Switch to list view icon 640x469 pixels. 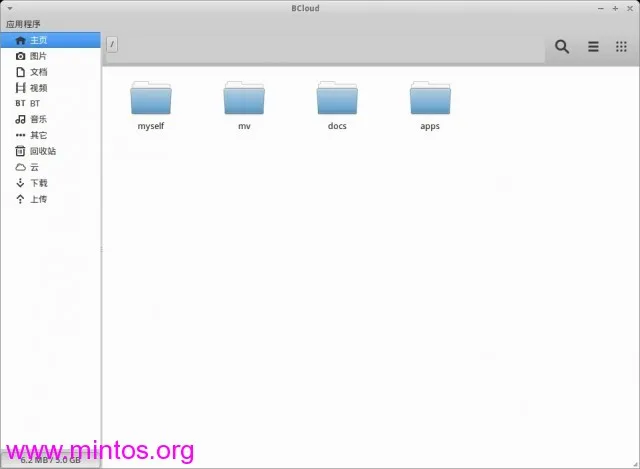click(x=593, y=47)
